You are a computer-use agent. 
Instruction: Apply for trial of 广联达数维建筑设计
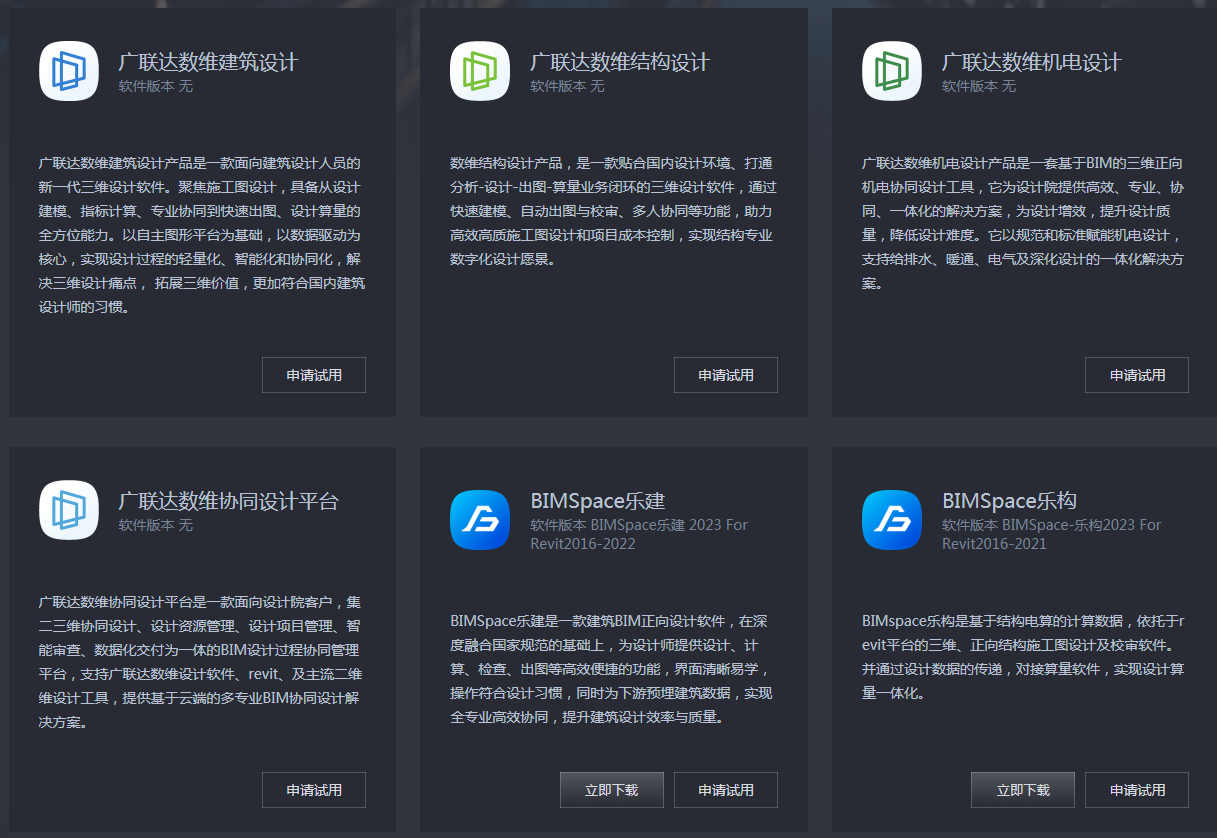(x=314, y=375)
